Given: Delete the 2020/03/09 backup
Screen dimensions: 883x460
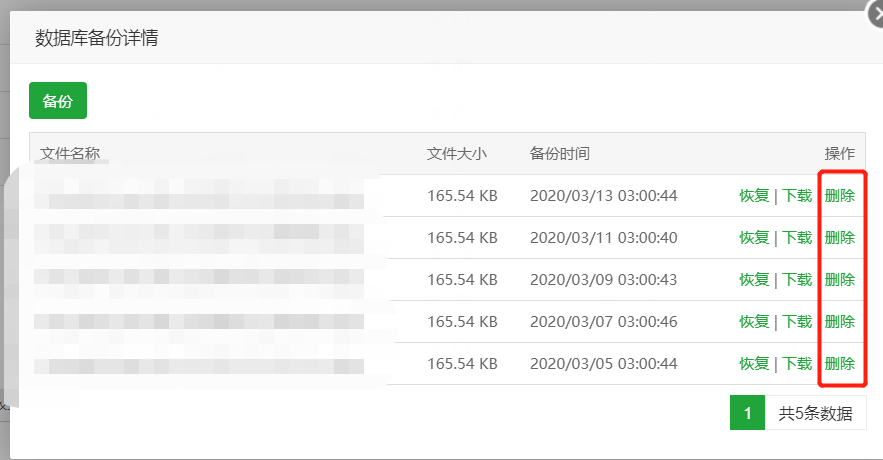Looking at the screenshot, I should click(840, 280).
